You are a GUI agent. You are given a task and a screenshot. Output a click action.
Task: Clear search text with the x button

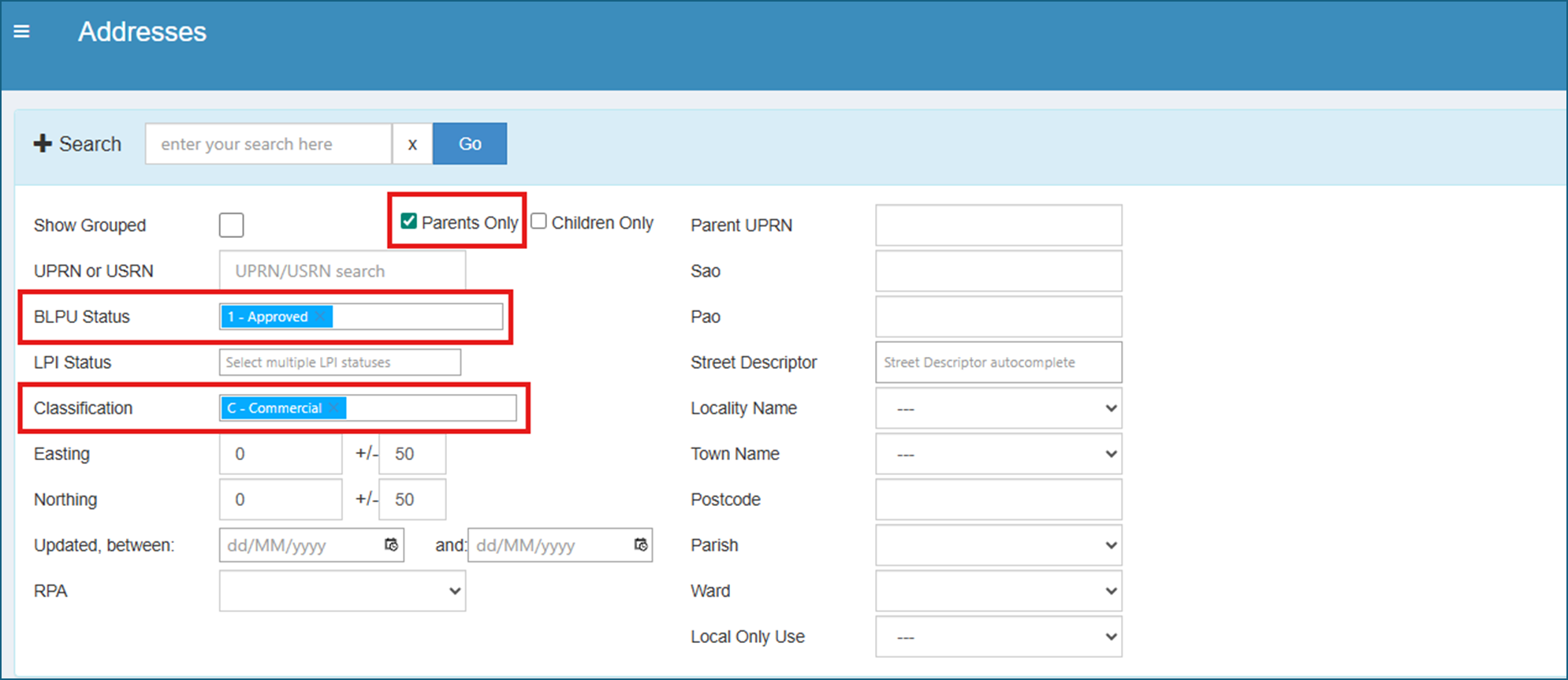coord(412,143)
